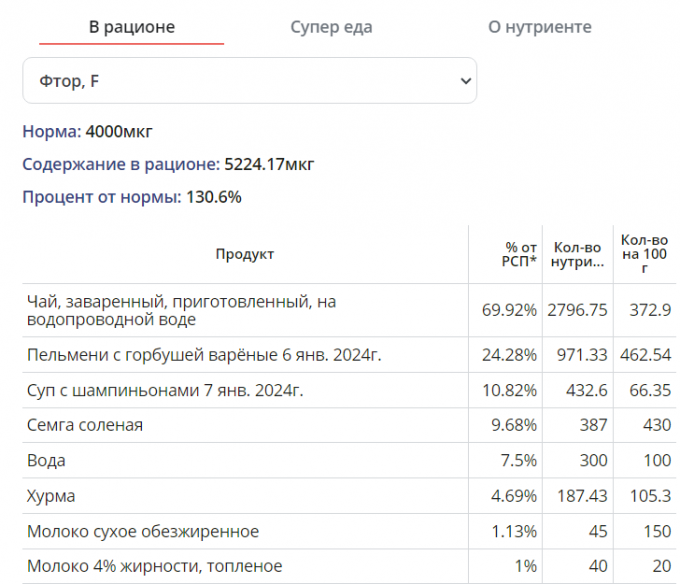The width and height of the screenshot is (680, 584).
Task: Click the 69.92% cell for tea
Action: [509, 310]
